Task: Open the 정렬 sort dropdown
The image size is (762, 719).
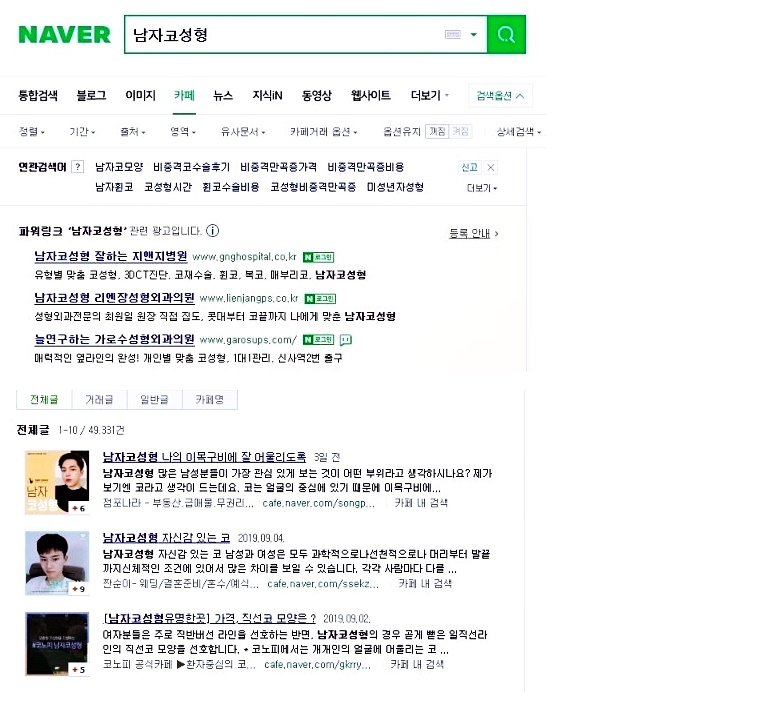Action: click(x=32, y=132)
